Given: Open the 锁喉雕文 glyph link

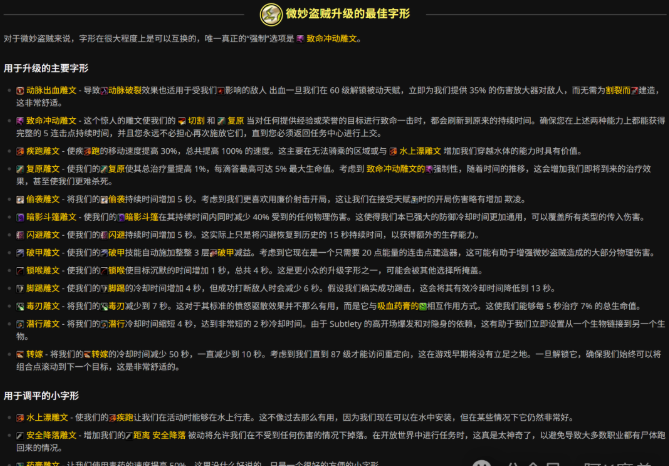Looking at the screenshot, I should (x=45, y=271).
